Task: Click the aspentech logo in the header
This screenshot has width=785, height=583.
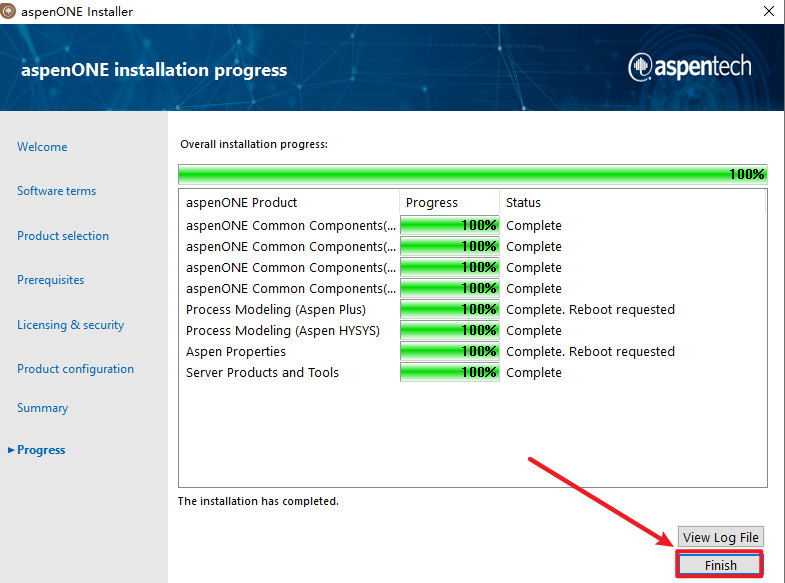Action: 689,67
